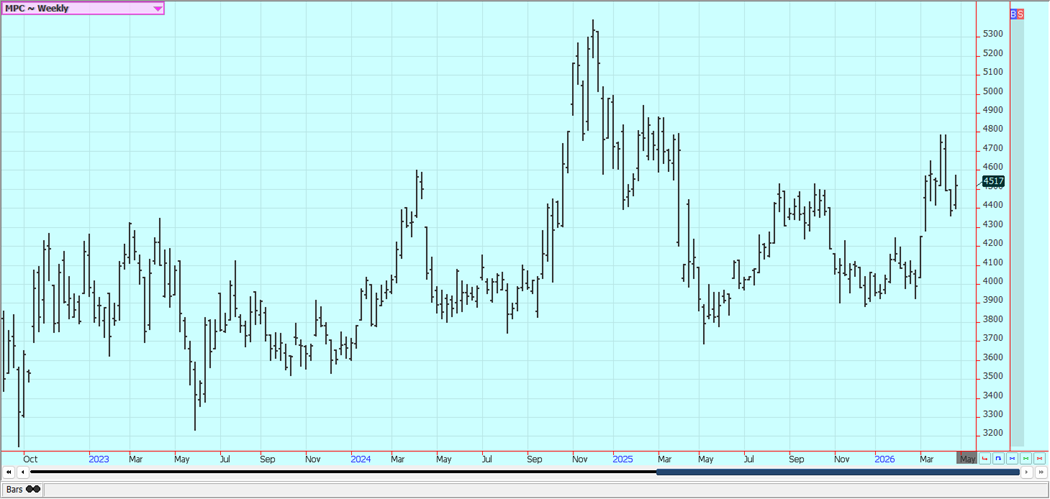Click the binoculars icon on Bars tab

click(32, 490)
